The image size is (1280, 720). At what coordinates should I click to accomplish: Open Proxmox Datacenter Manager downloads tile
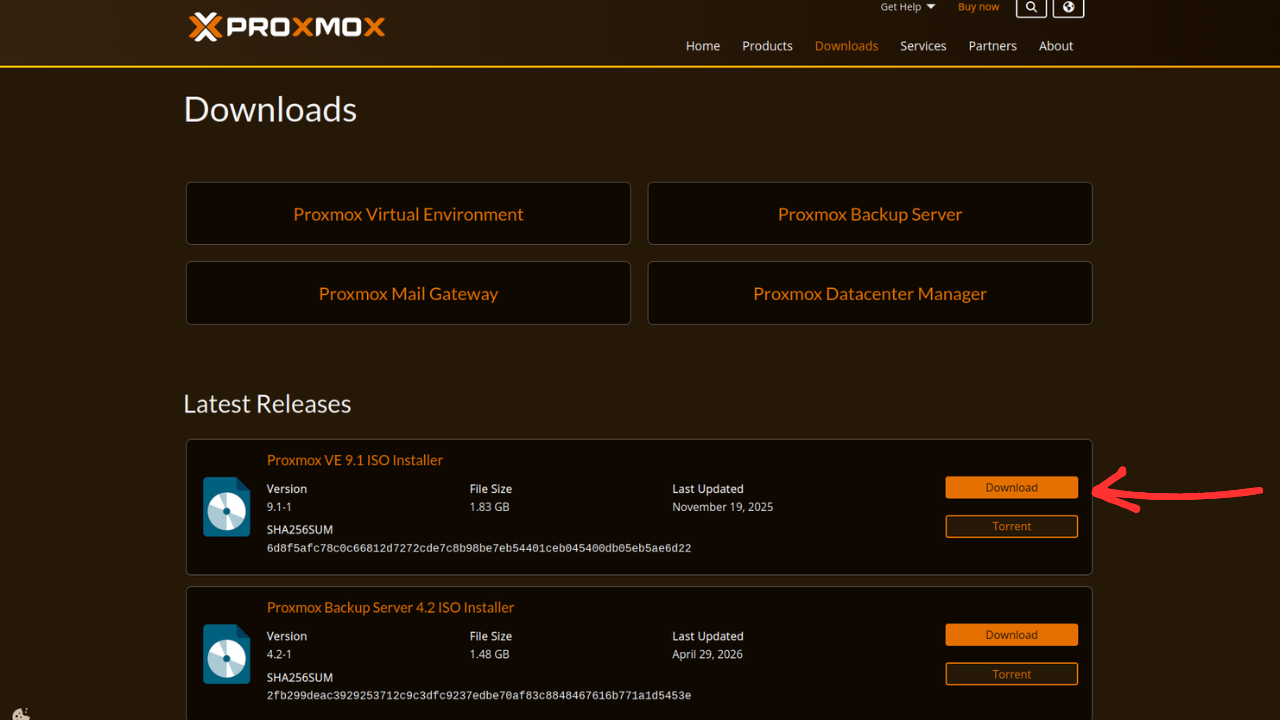coord(870,293)
